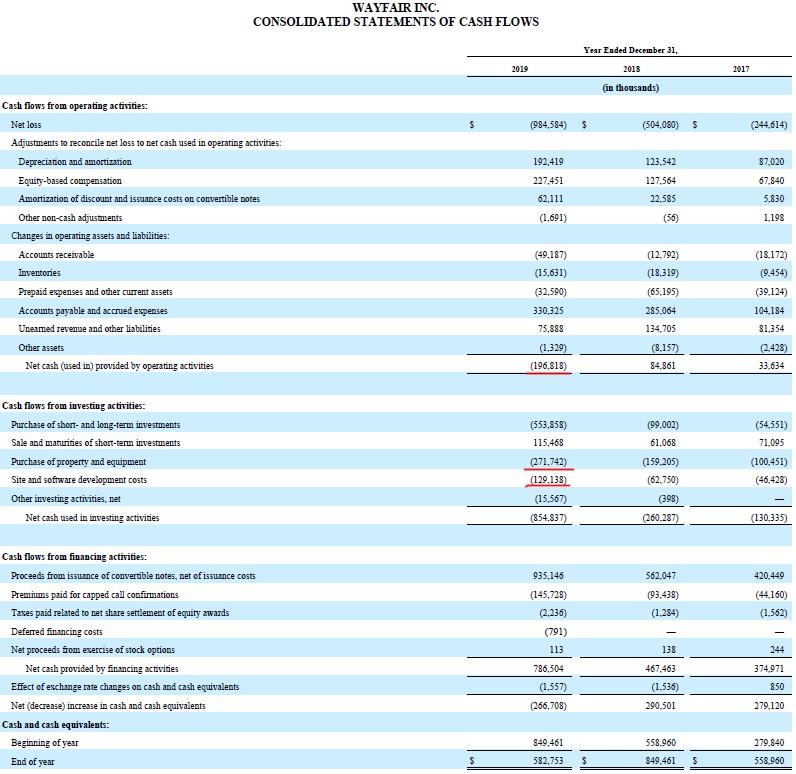Click the 2019 column header
The width and height of the screenshot is (796, 774).
coord(519,69)
